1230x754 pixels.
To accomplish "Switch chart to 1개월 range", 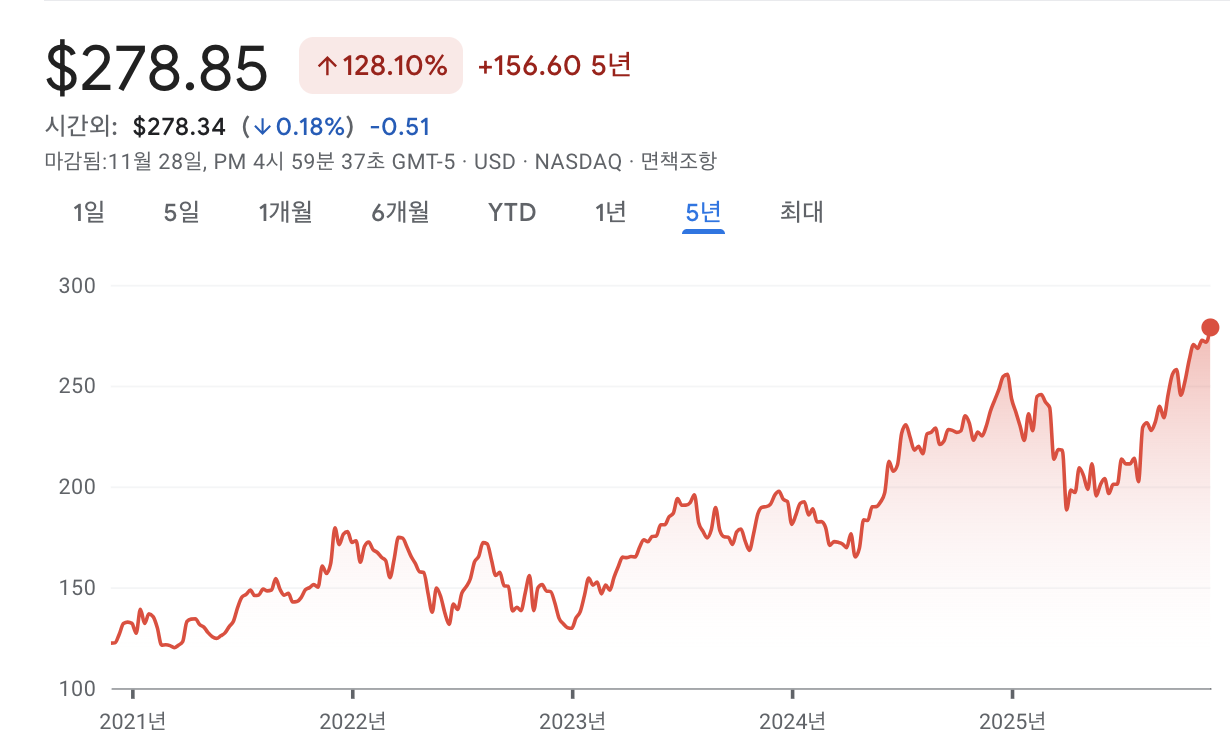I will 285,212.
